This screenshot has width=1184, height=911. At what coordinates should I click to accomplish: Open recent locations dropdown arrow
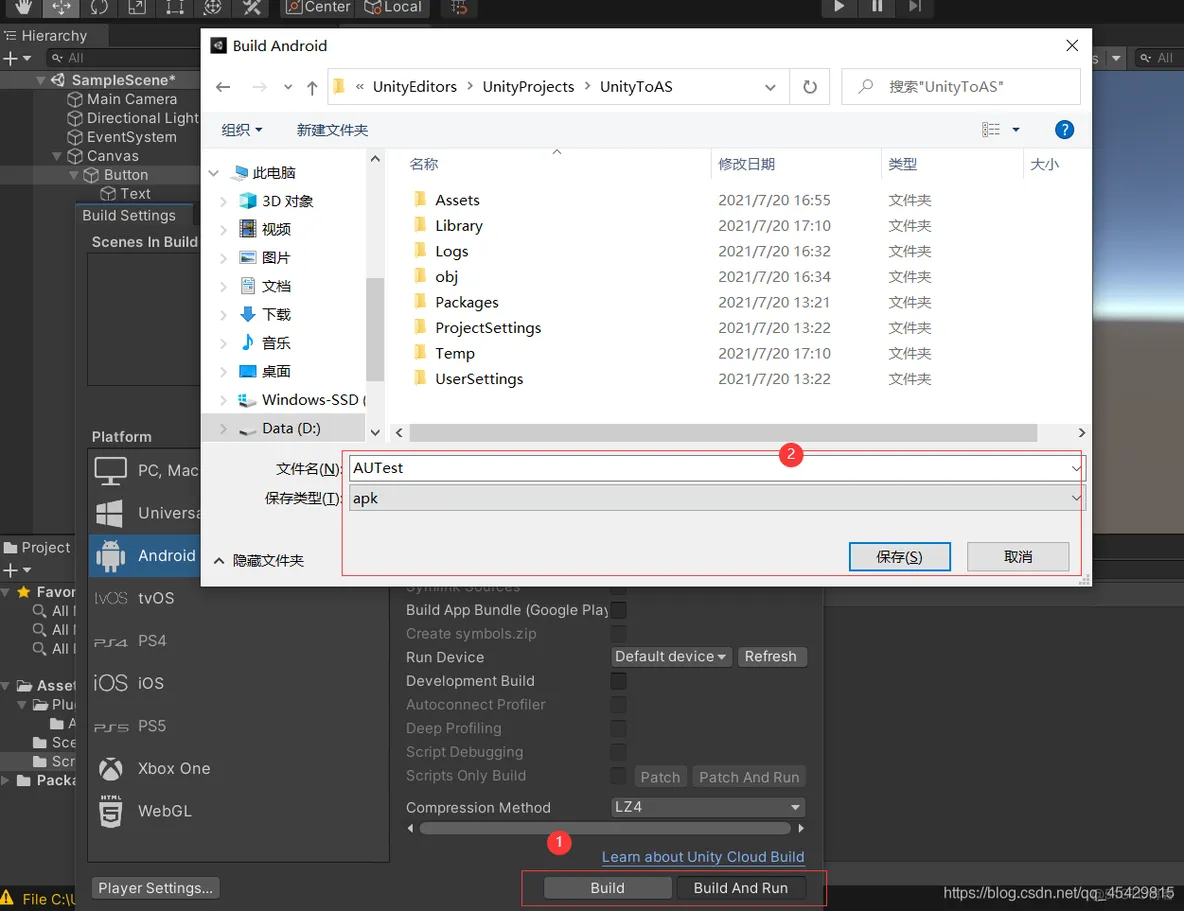[288, 87]
